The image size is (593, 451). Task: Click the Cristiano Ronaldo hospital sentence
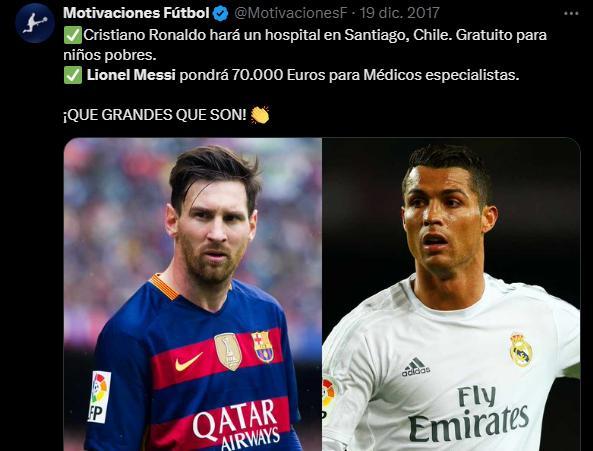click(305, 45)
